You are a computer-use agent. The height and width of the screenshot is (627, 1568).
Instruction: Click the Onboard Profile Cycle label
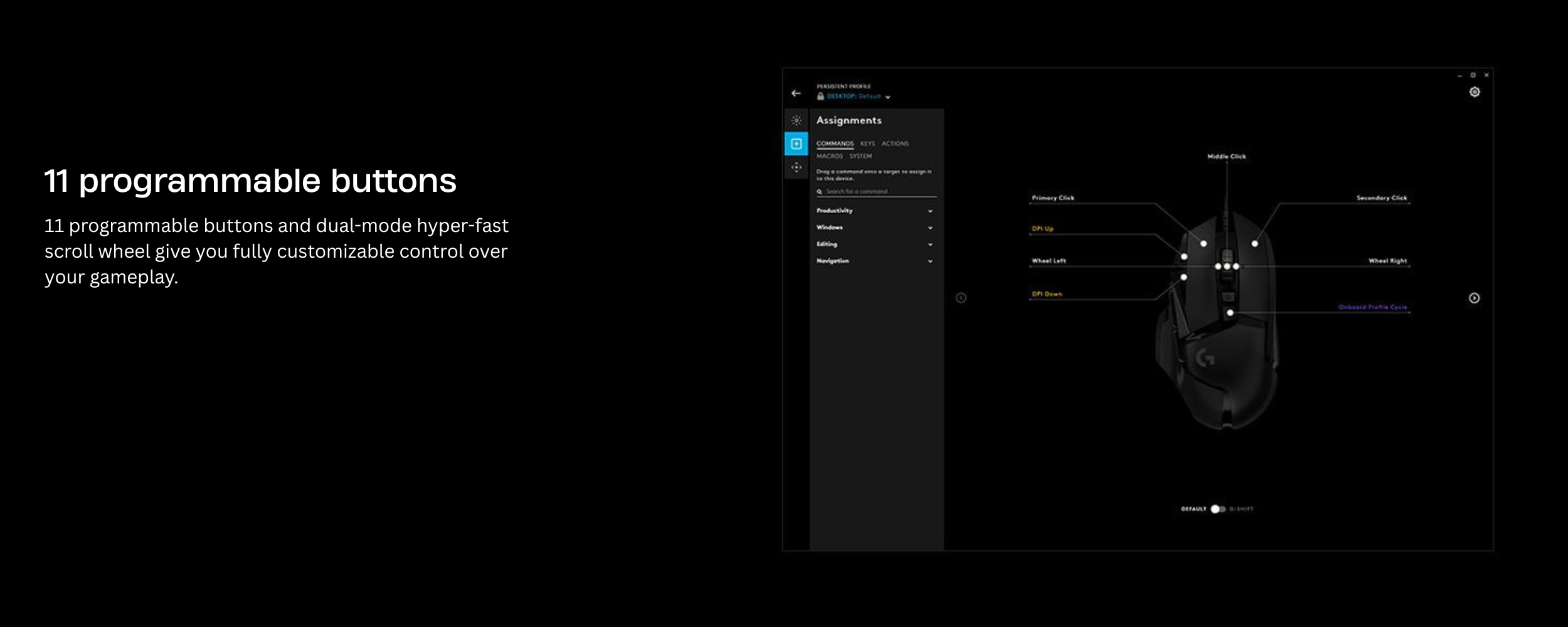coord(1372,307)
